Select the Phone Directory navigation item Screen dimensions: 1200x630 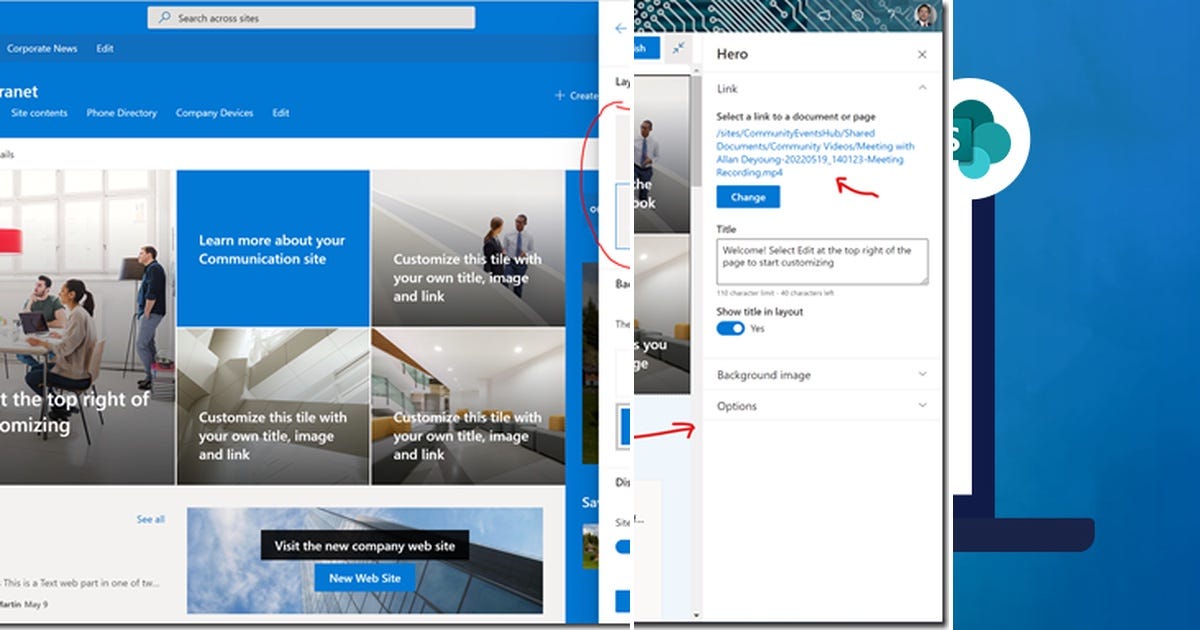coord(121,113)
